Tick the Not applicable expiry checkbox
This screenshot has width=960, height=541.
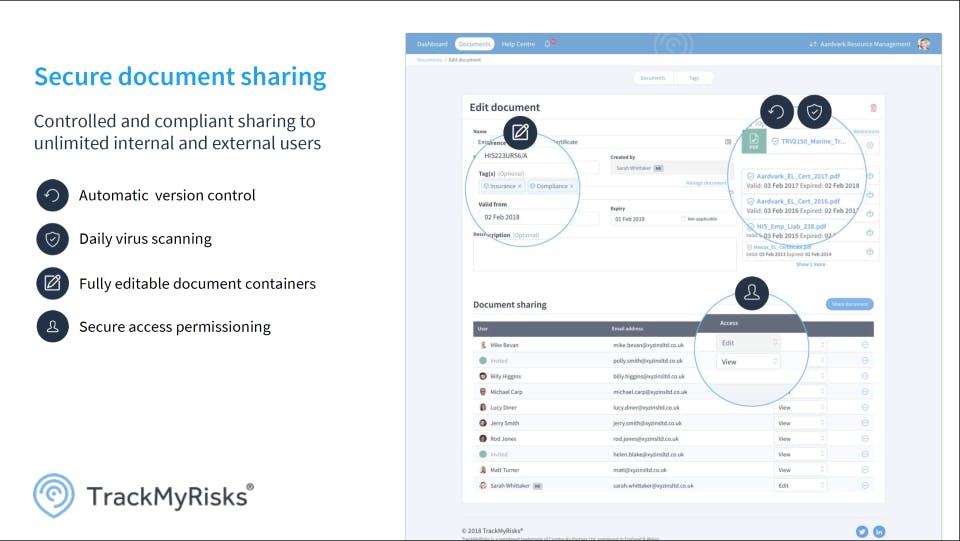[x=683, y=218]
